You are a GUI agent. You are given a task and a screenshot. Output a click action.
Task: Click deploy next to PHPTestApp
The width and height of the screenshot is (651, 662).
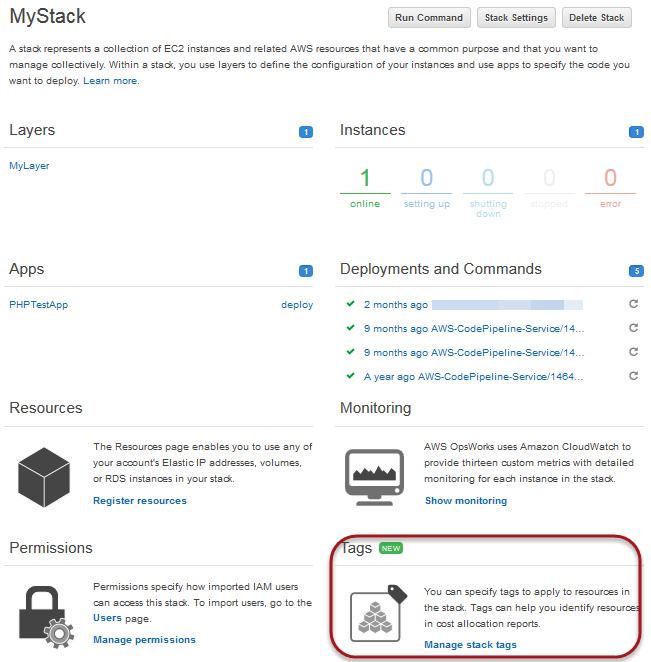click(x=297, y=305)
